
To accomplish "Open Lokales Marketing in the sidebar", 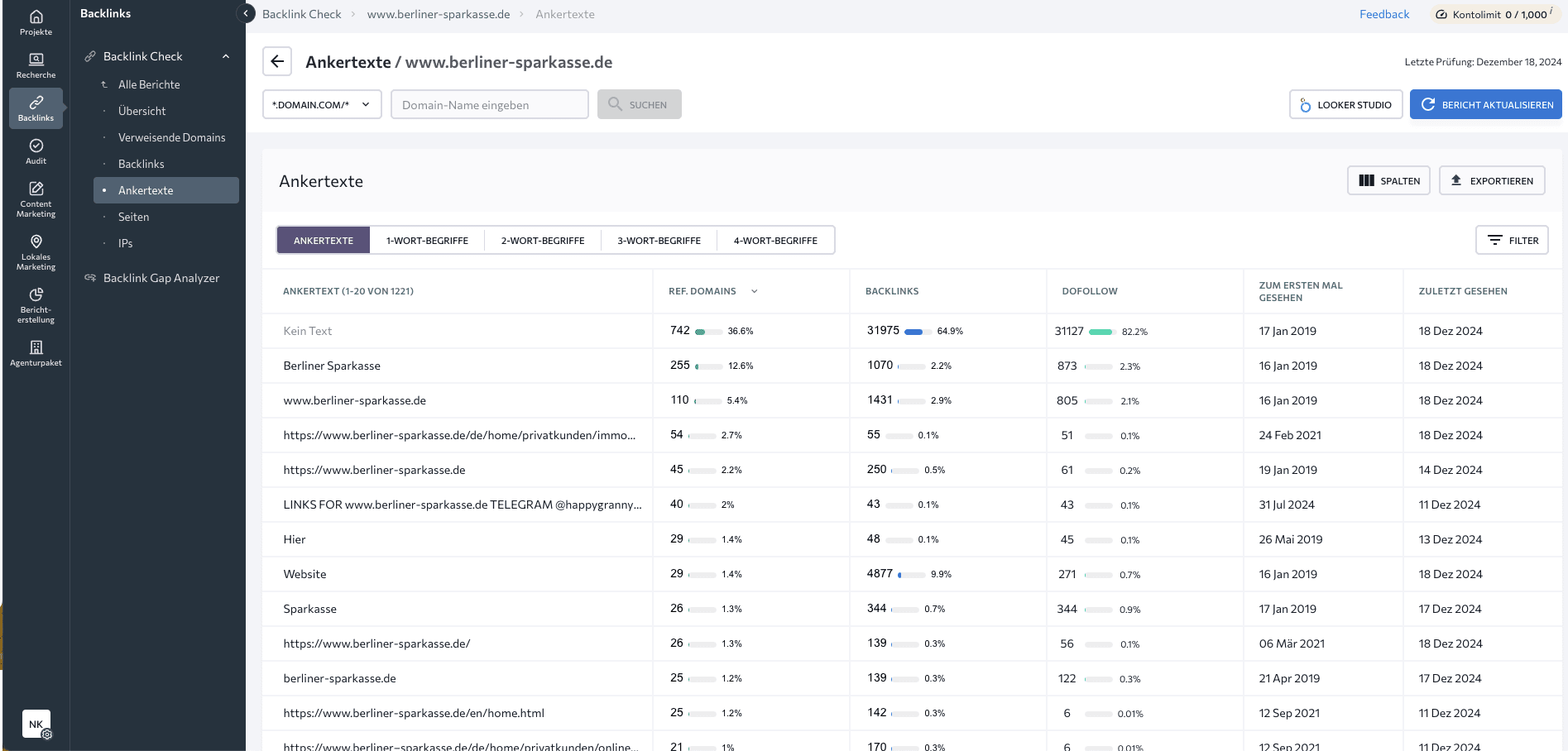I will [x=36, y=251].
